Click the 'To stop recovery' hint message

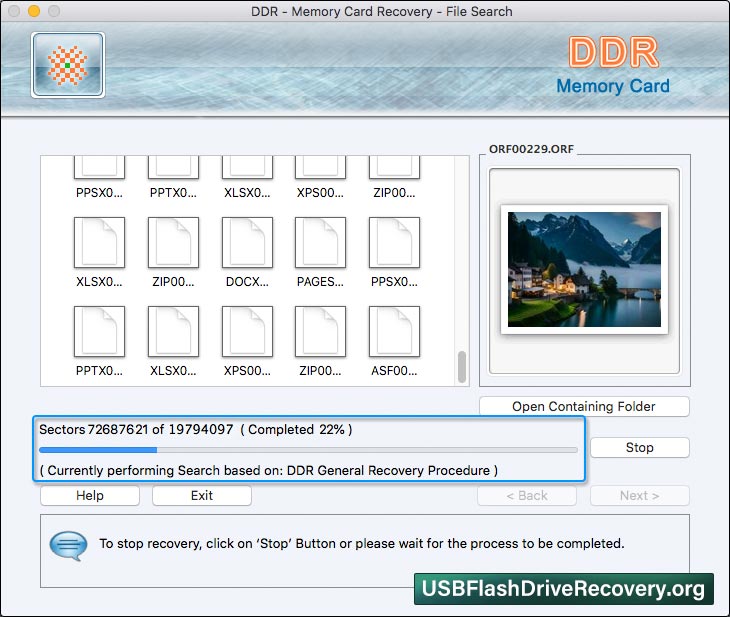pos(362,543)
